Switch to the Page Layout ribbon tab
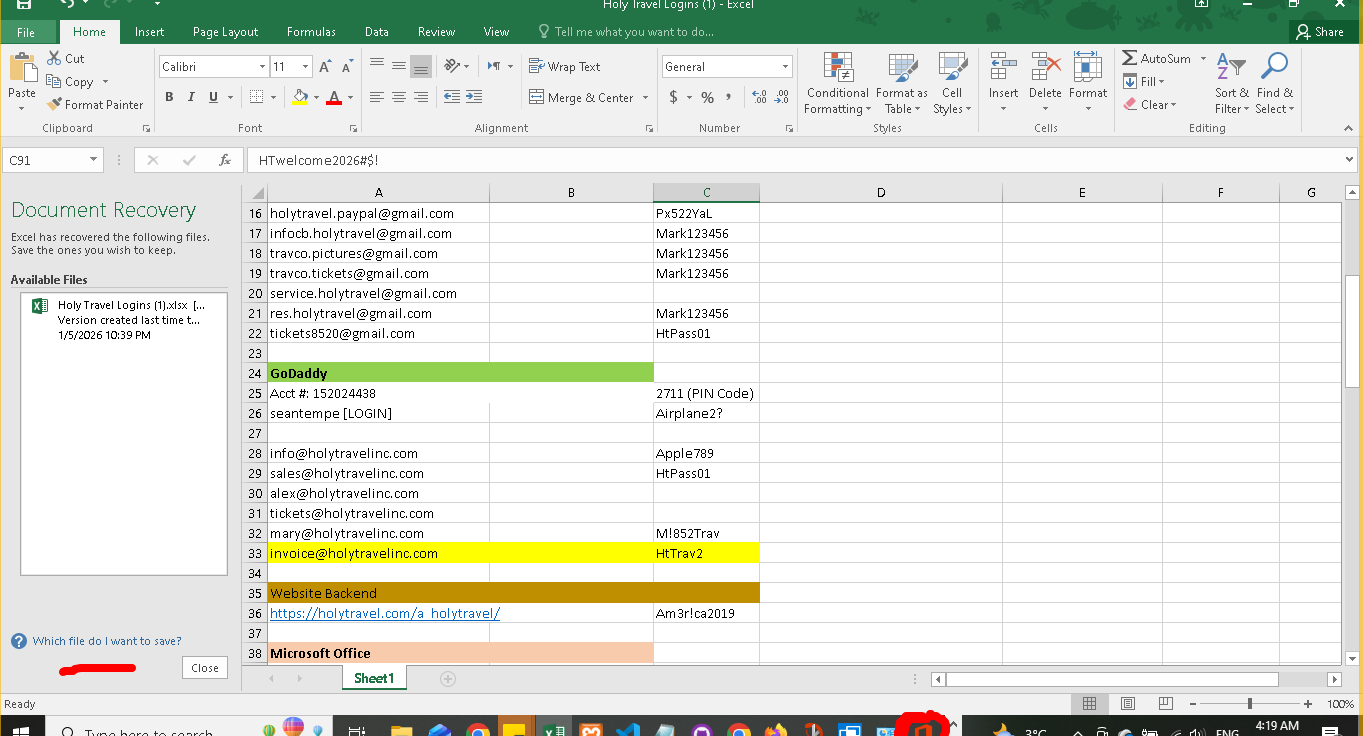 point(225,32)
